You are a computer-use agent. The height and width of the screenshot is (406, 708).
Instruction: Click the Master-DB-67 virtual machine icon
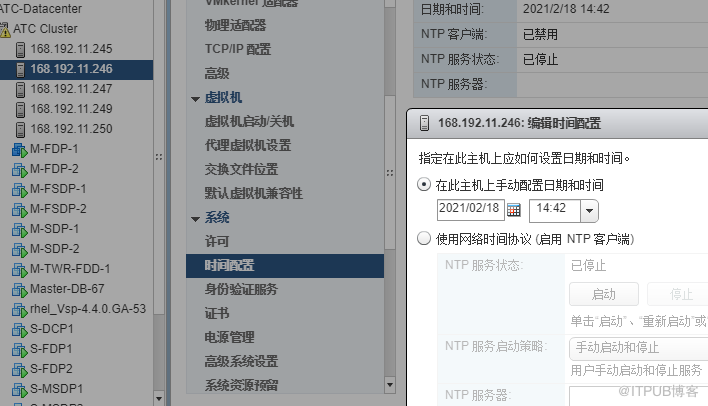click(19, 289)
